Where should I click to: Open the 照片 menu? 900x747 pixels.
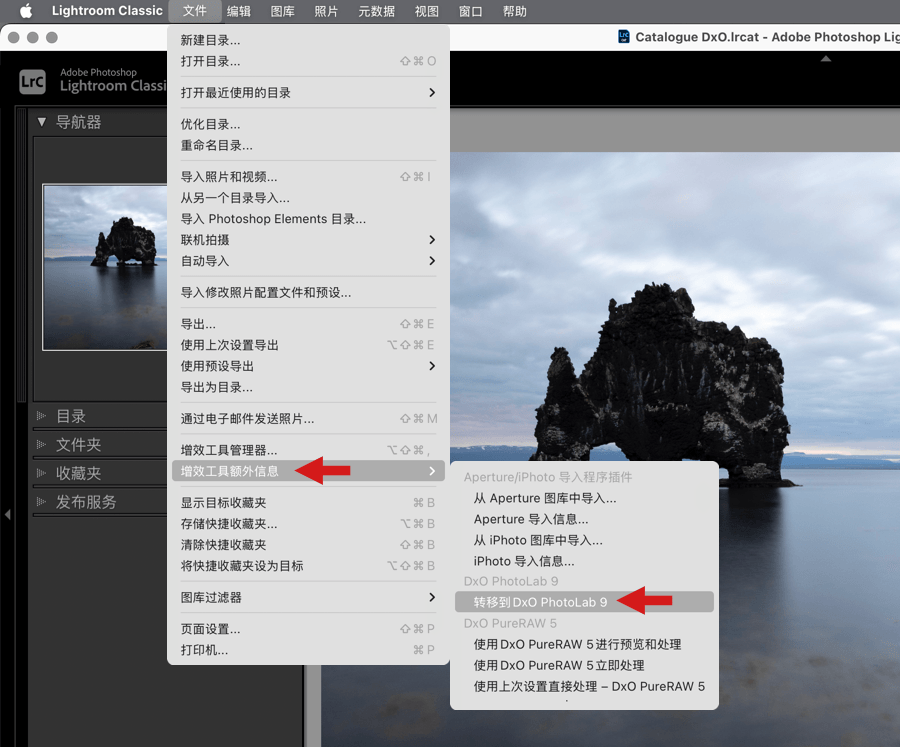[x=326, y=11]
